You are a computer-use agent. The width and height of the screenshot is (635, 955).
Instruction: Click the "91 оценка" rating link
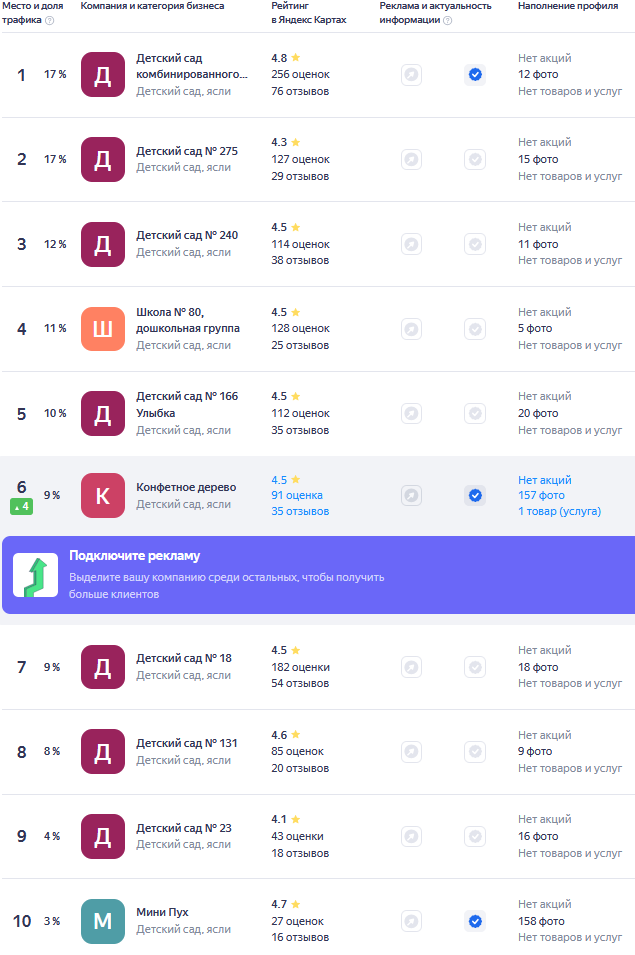pos(297,495)
